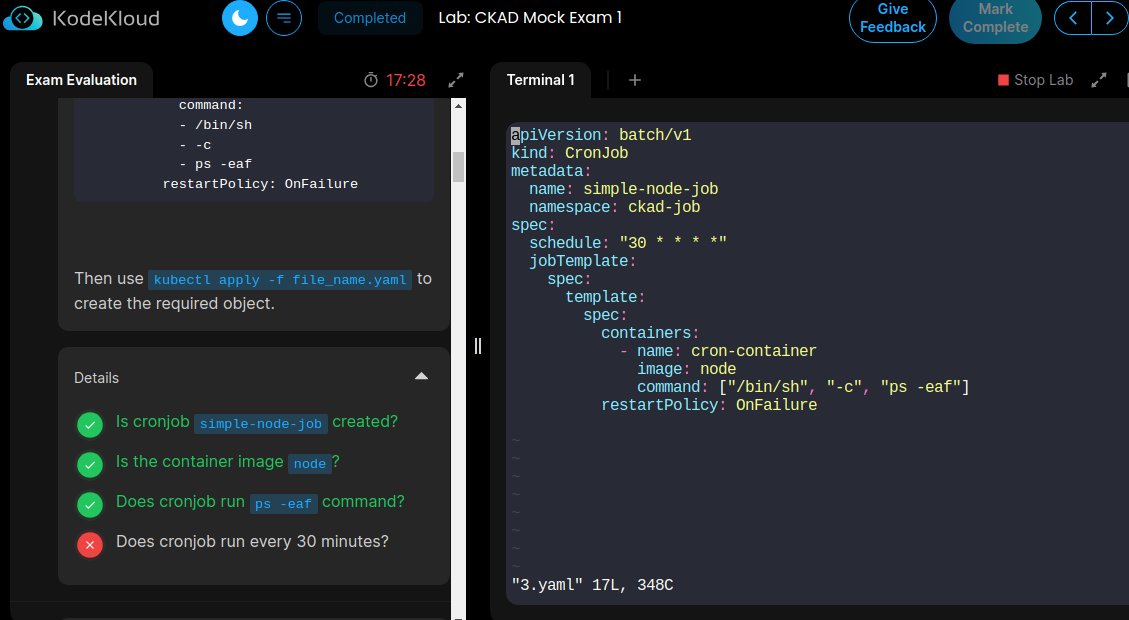Click kind: CronJob line in terminal
Viewport: 1129px width, 620px height.
(570, 153)
